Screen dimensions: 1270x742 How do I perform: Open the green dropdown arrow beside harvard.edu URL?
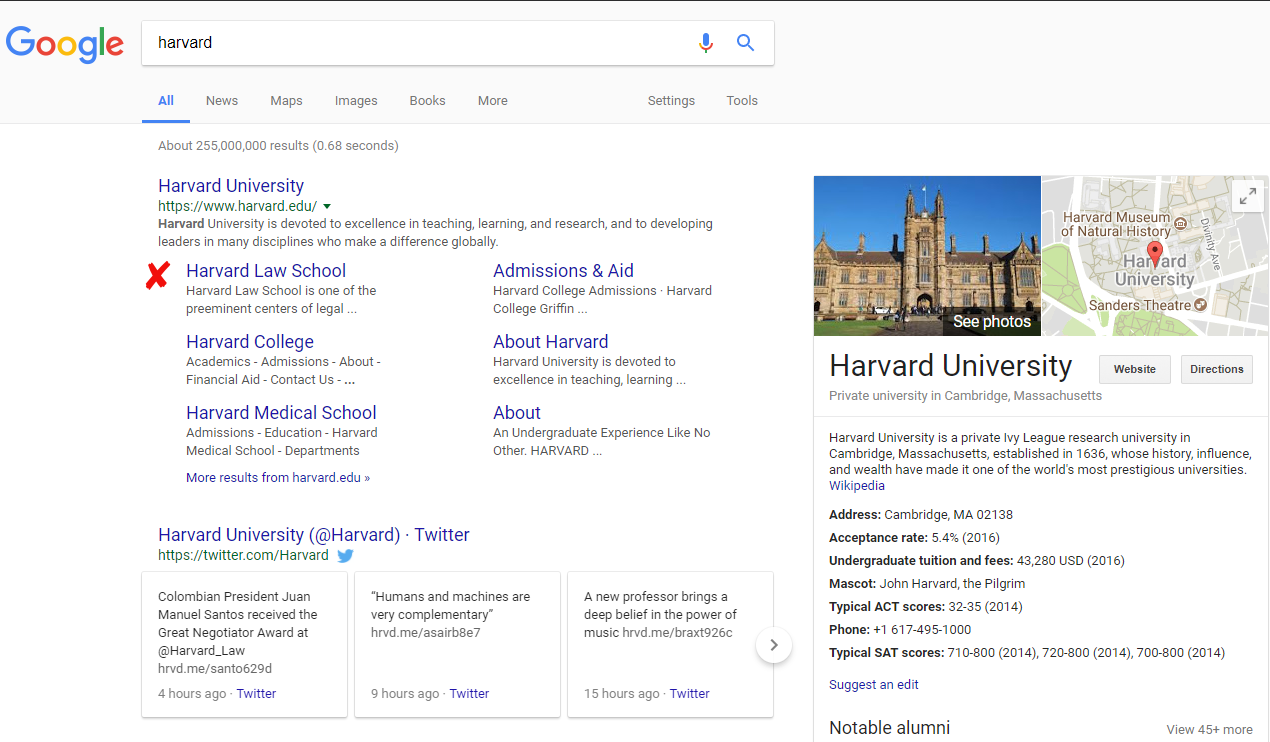(x=327, y=207)
